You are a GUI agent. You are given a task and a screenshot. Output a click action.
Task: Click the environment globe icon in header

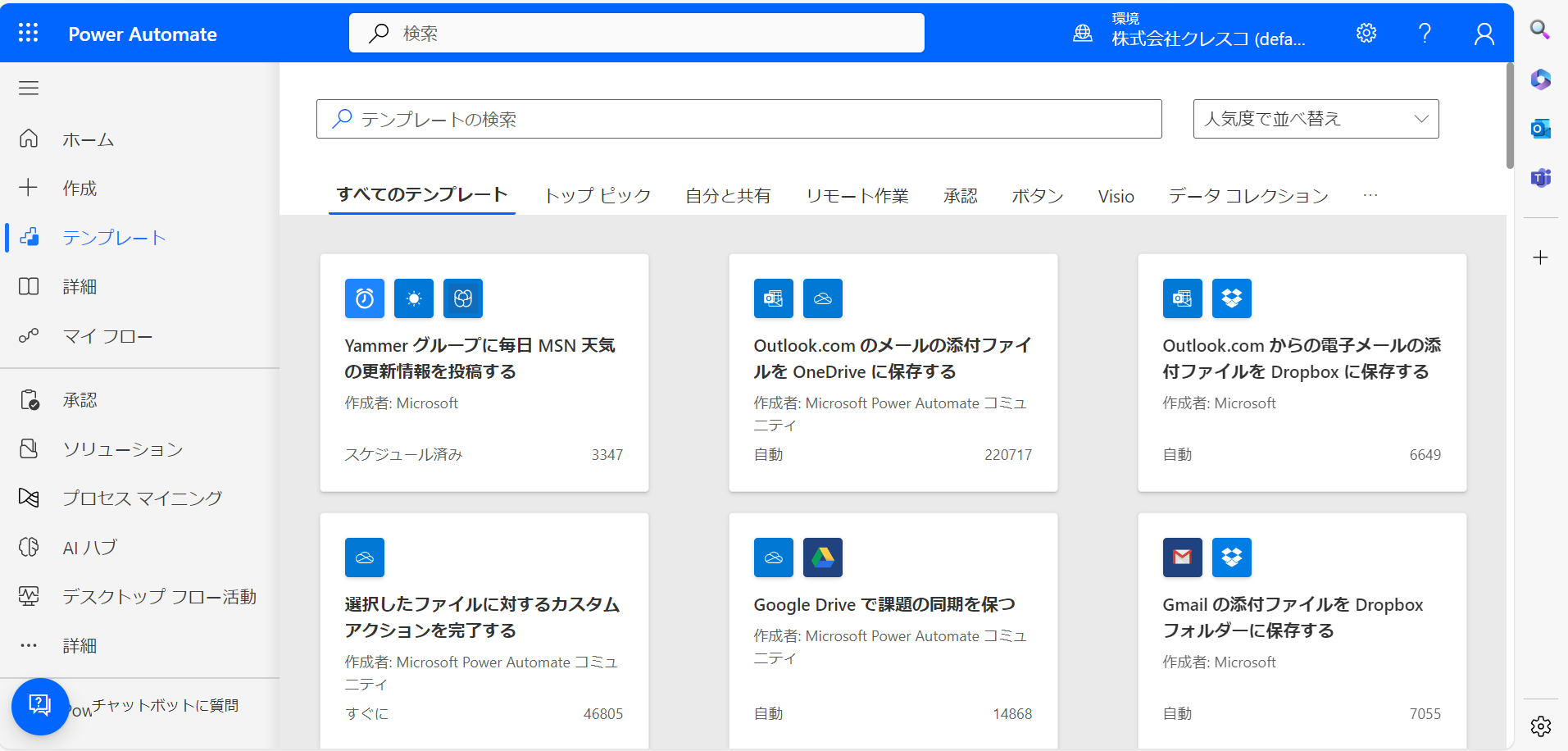pos(1083,33)
